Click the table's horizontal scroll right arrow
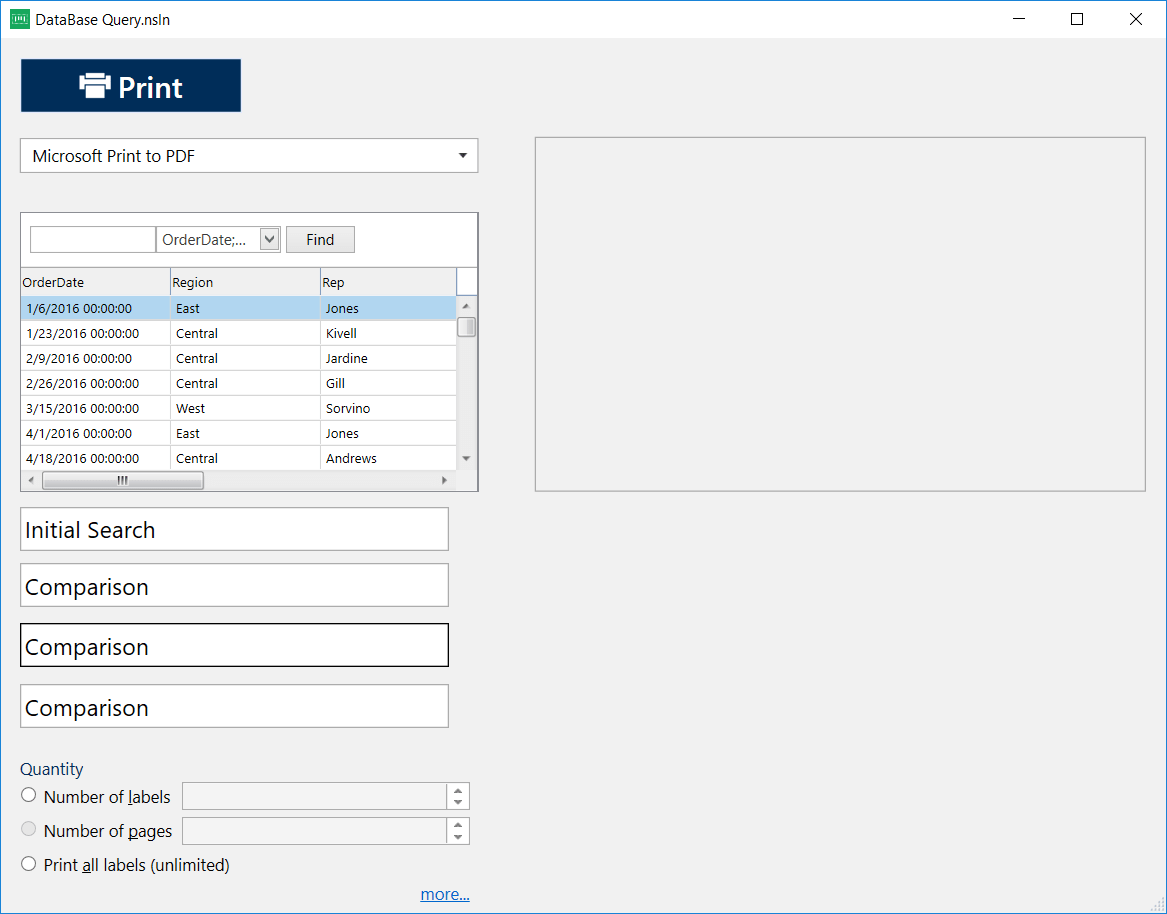Image resolution: width=1167 pixels, height=914 pixels. tap(444, 481)
